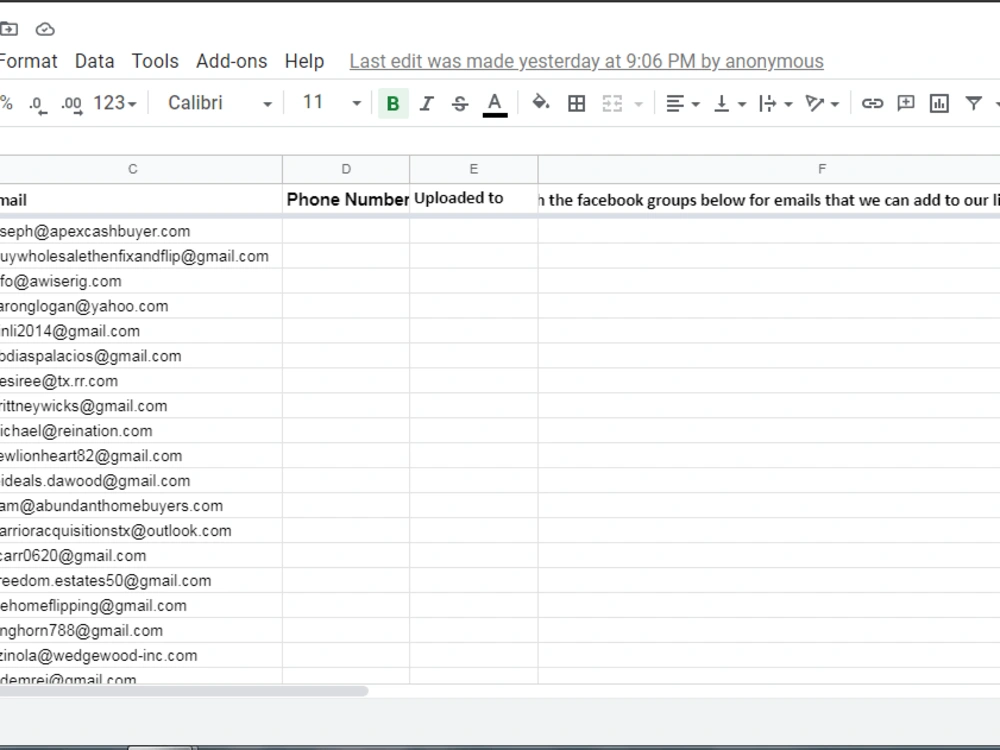Select the abundanthomebuyers.com email cell
This screenshot has height=750, width=1000.
[x=141, y=506]
